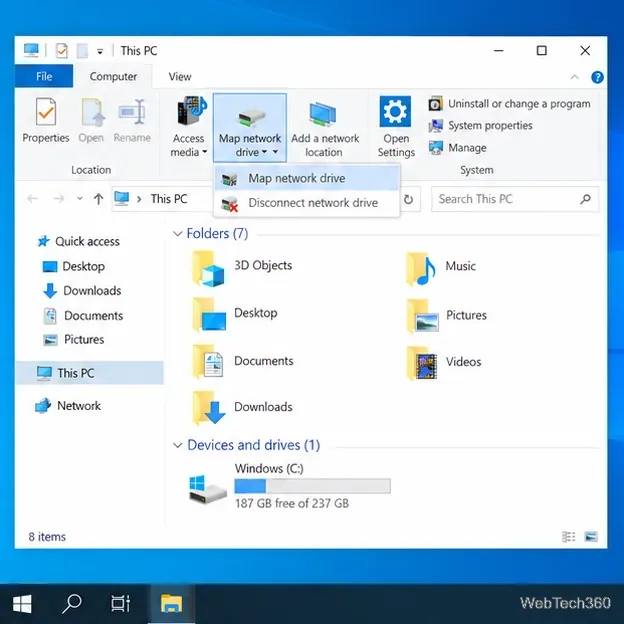Viewport: 624px width, 624px height.
Task: Open taskbar Search
Action: (x=72, y=604)
